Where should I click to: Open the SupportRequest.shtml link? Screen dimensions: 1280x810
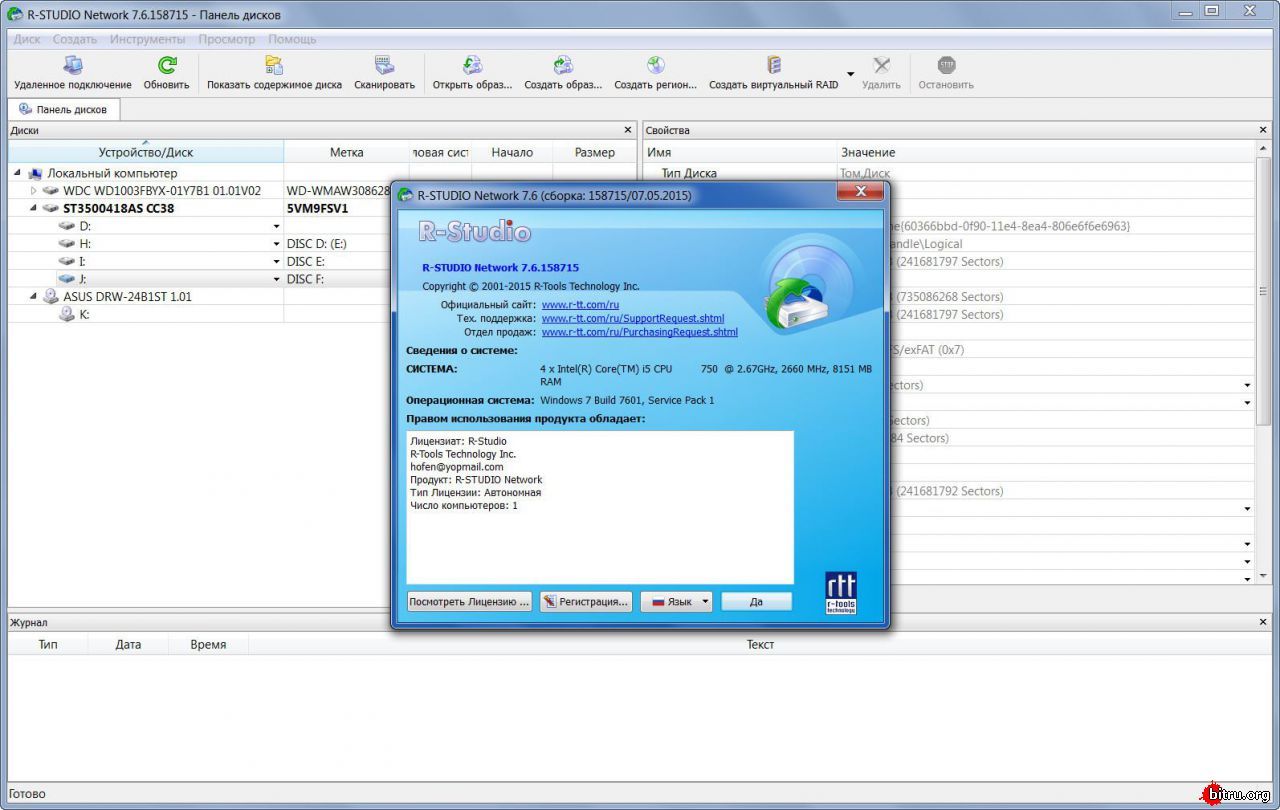(632, 318)
